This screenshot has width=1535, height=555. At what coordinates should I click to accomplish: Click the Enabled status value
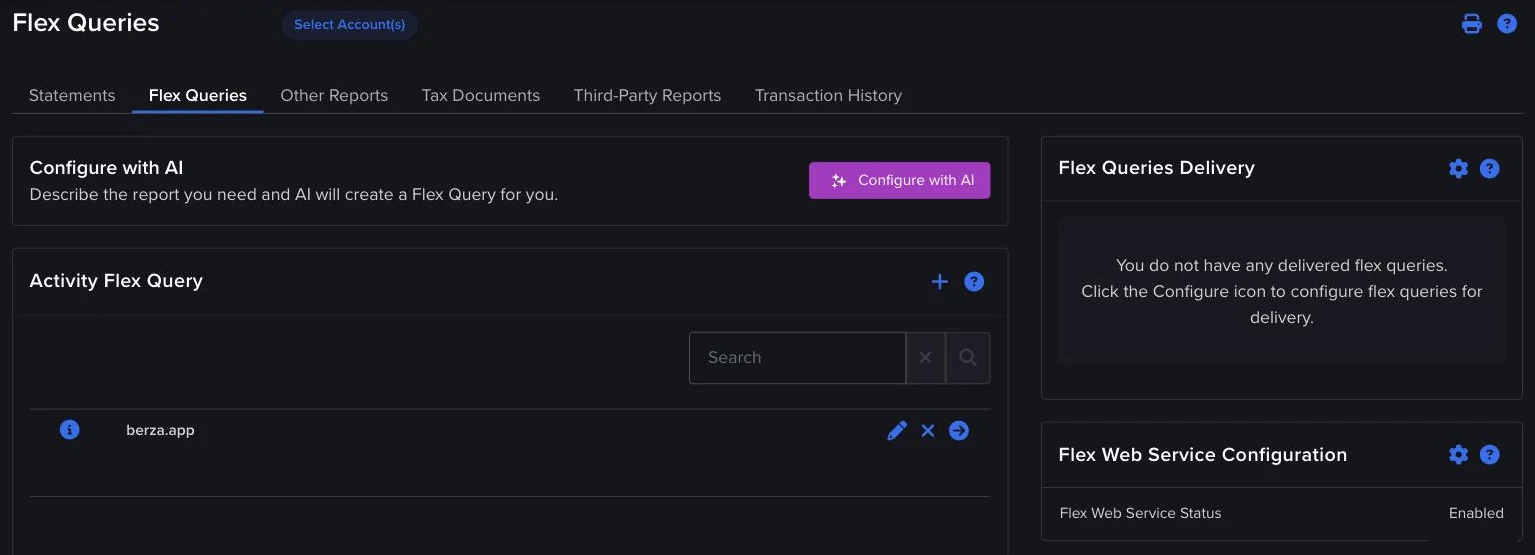click(x=1476, y=513)
